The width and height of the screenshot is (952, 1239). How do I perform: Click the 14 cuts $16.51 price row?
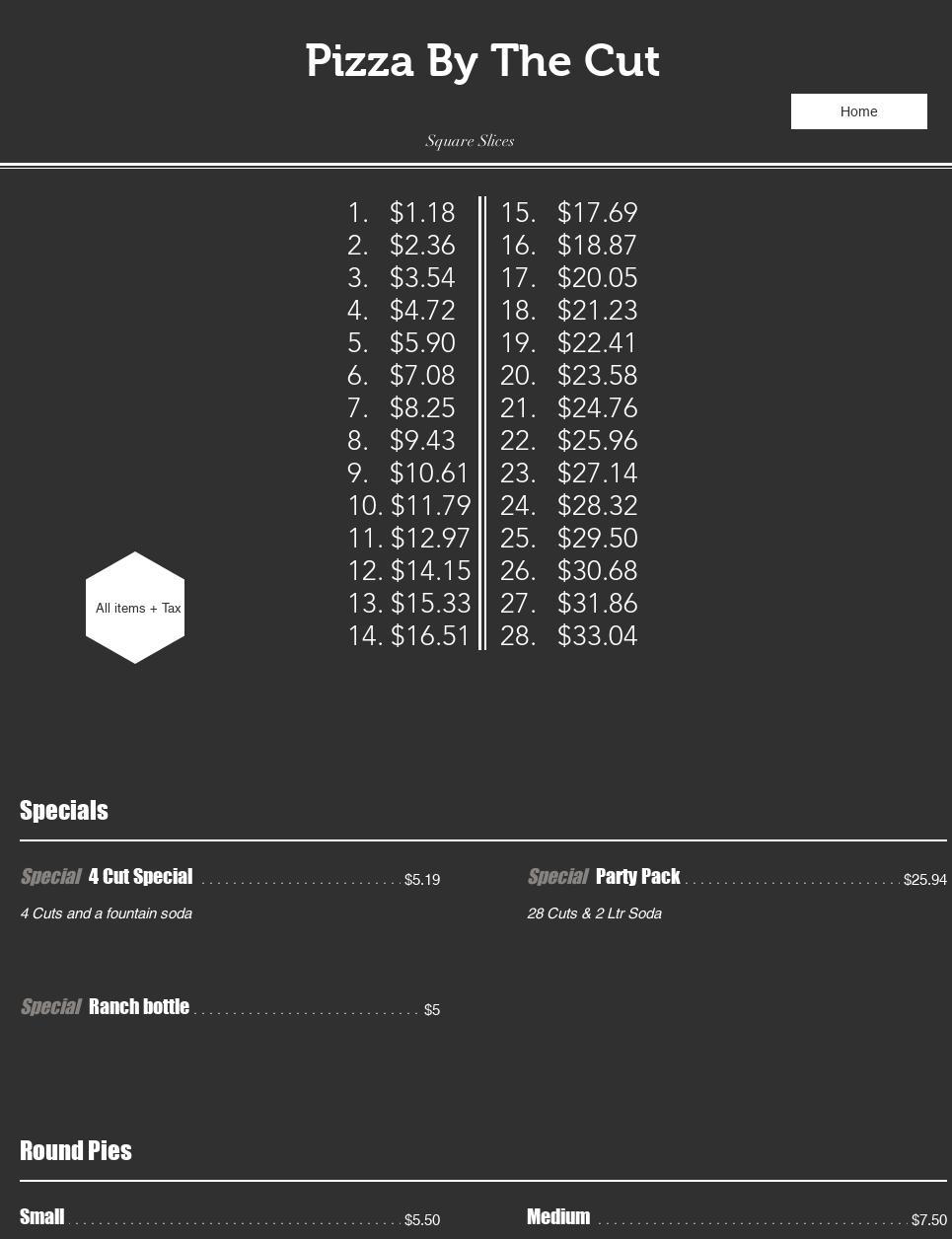pos(408,636)
